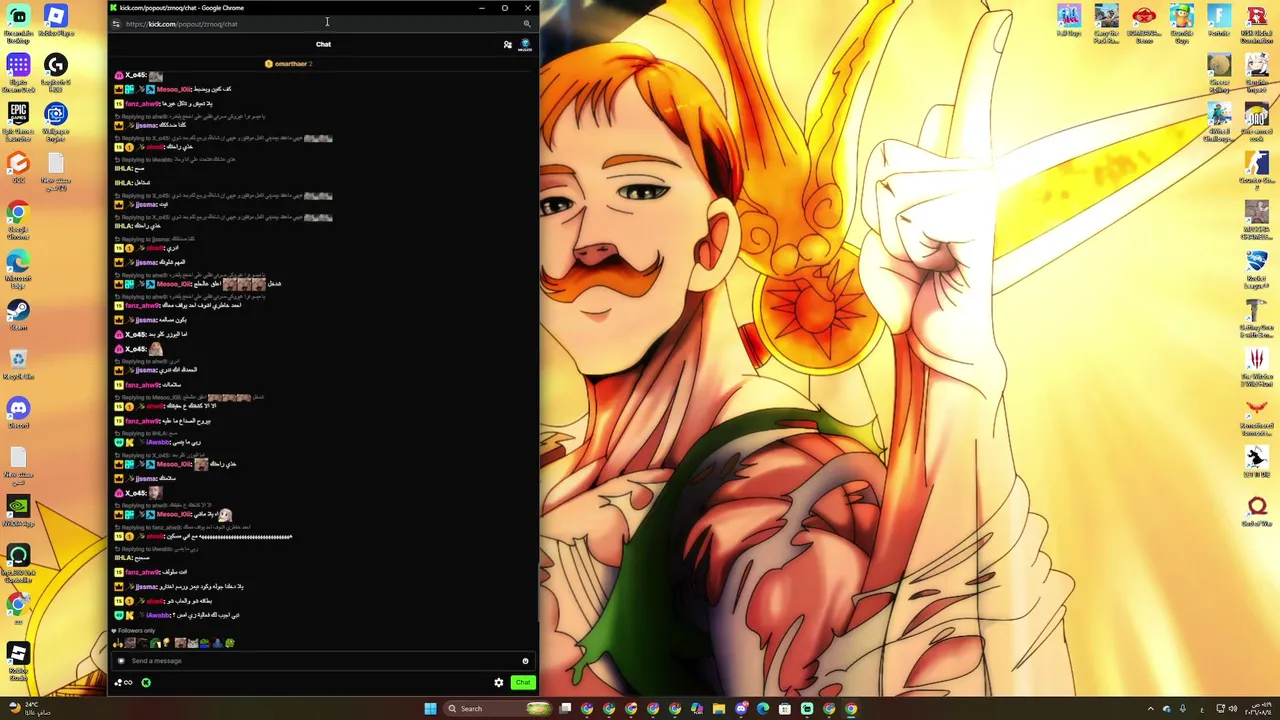Open the Stumble Guys desktop shortcut
Screen dimensions: 1280x720
coord(1181,22)
